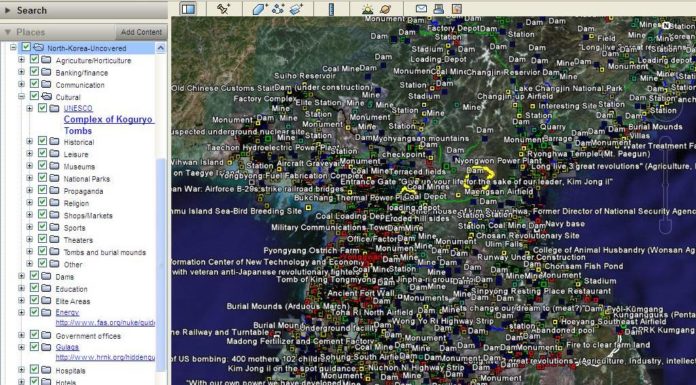Click the Hospitals folder icon

(47, 370)
